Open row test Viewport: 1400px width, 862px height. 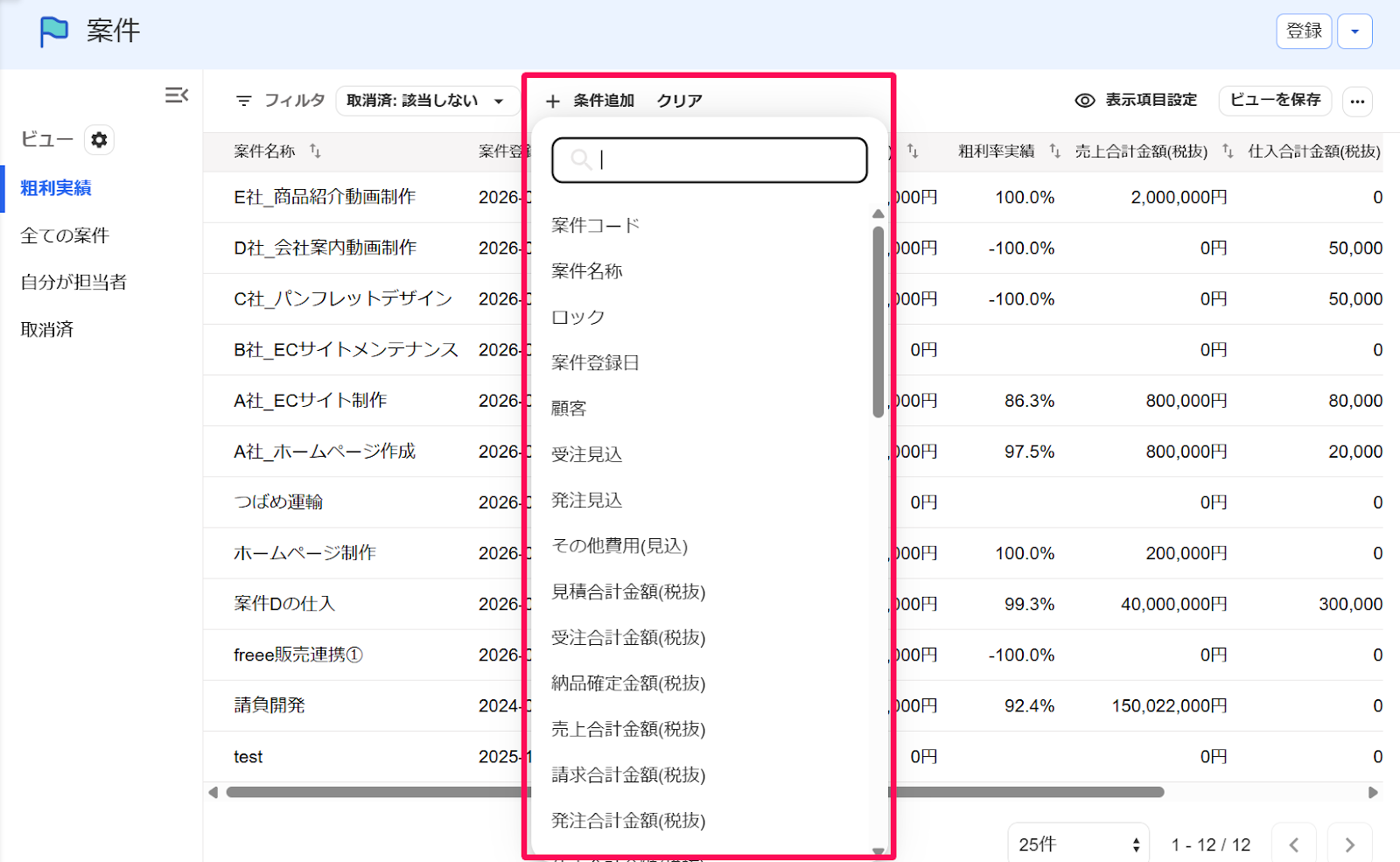coord(248,757)
